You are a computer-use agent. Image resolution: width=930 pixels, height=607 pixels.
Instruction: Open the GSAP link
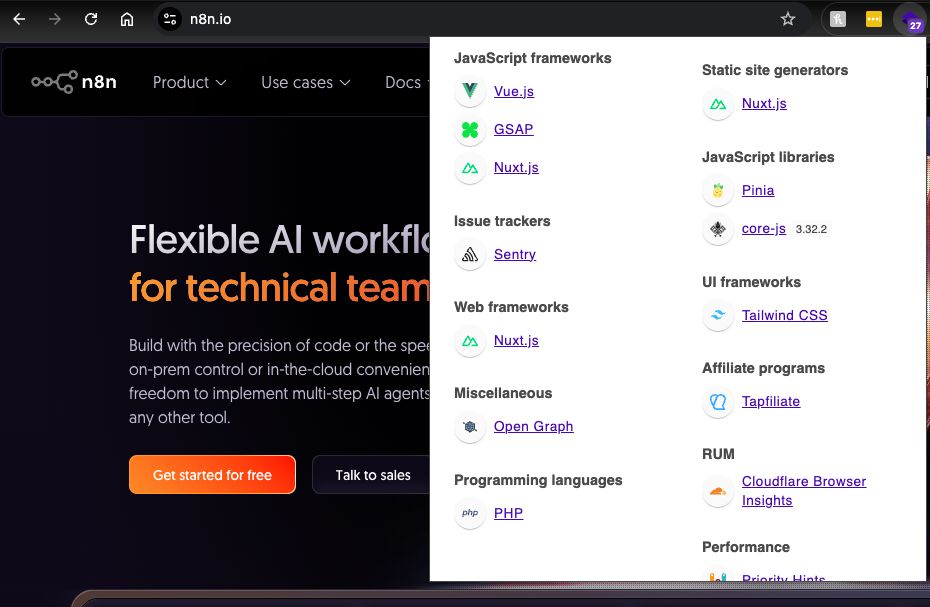pyautogui.click(x=514, y=129)
